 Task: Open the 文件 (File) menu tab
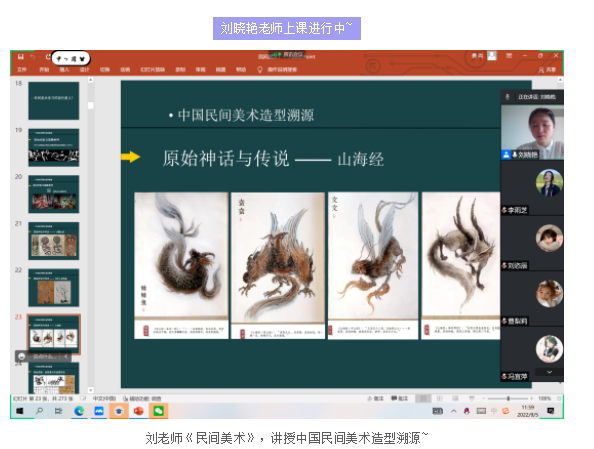click(22, 69)
